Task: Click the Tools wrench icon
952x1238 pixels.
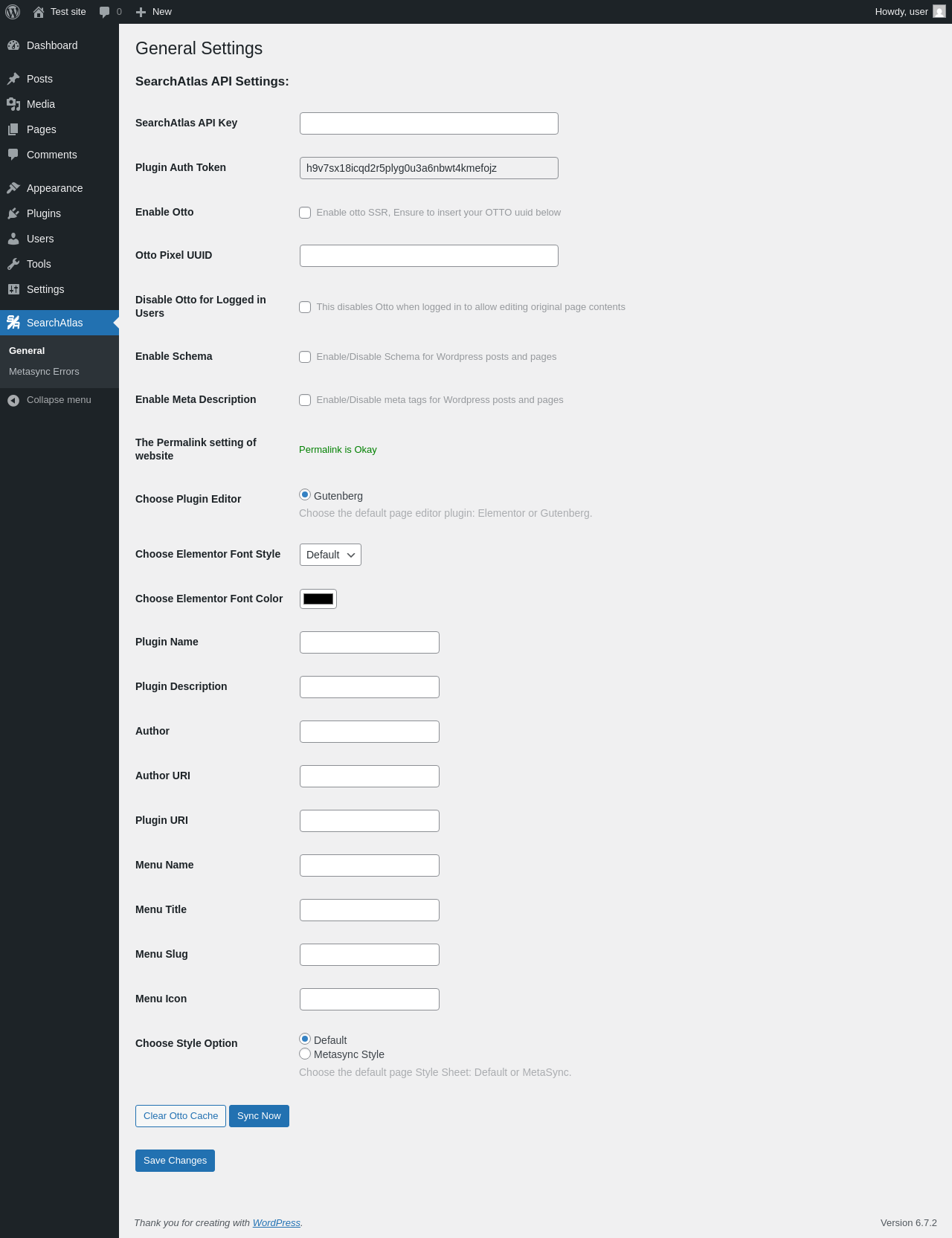Action: pyautogui.click(x=13, y=264)
